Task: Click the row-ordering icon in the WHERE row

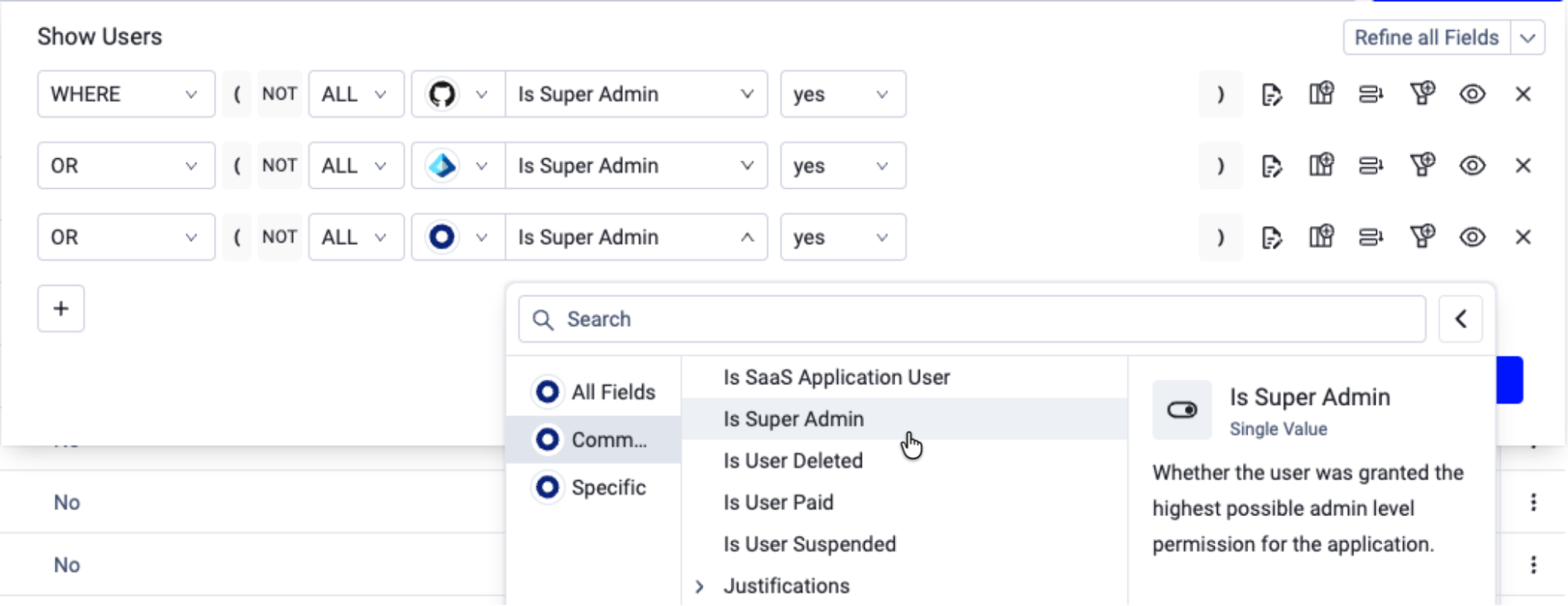Action: 1371,94
